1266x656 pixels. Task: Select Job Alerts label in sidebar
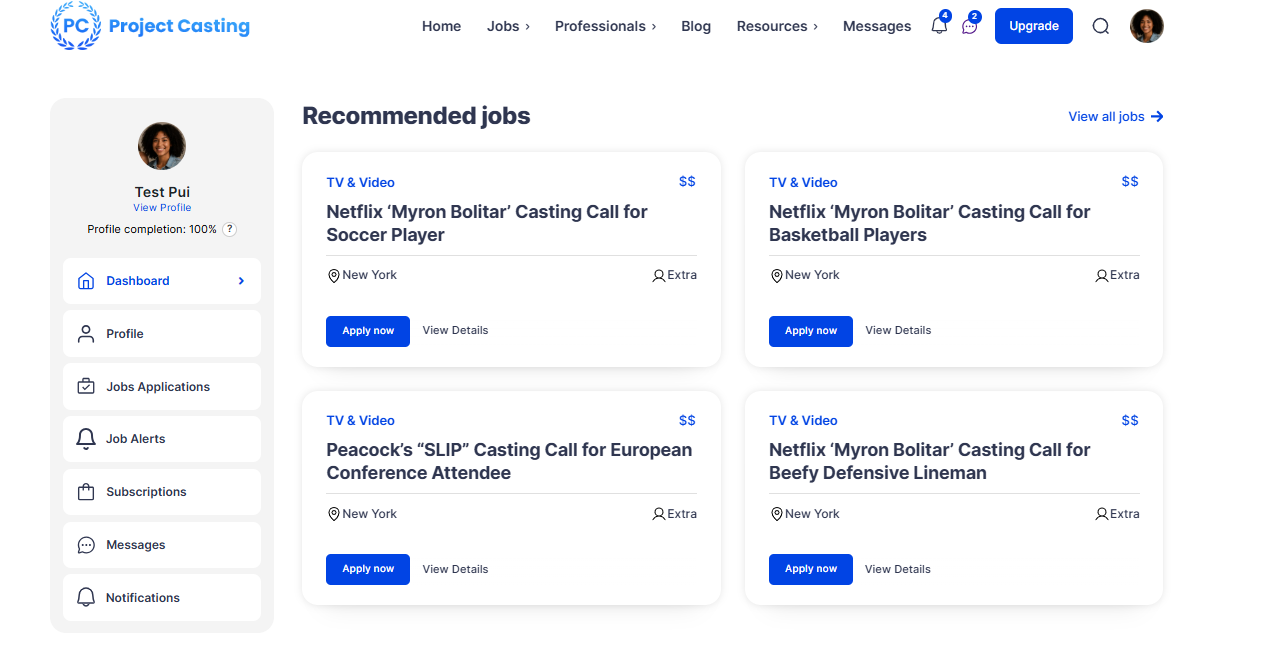pyautogui.click(x=136, y=439)
